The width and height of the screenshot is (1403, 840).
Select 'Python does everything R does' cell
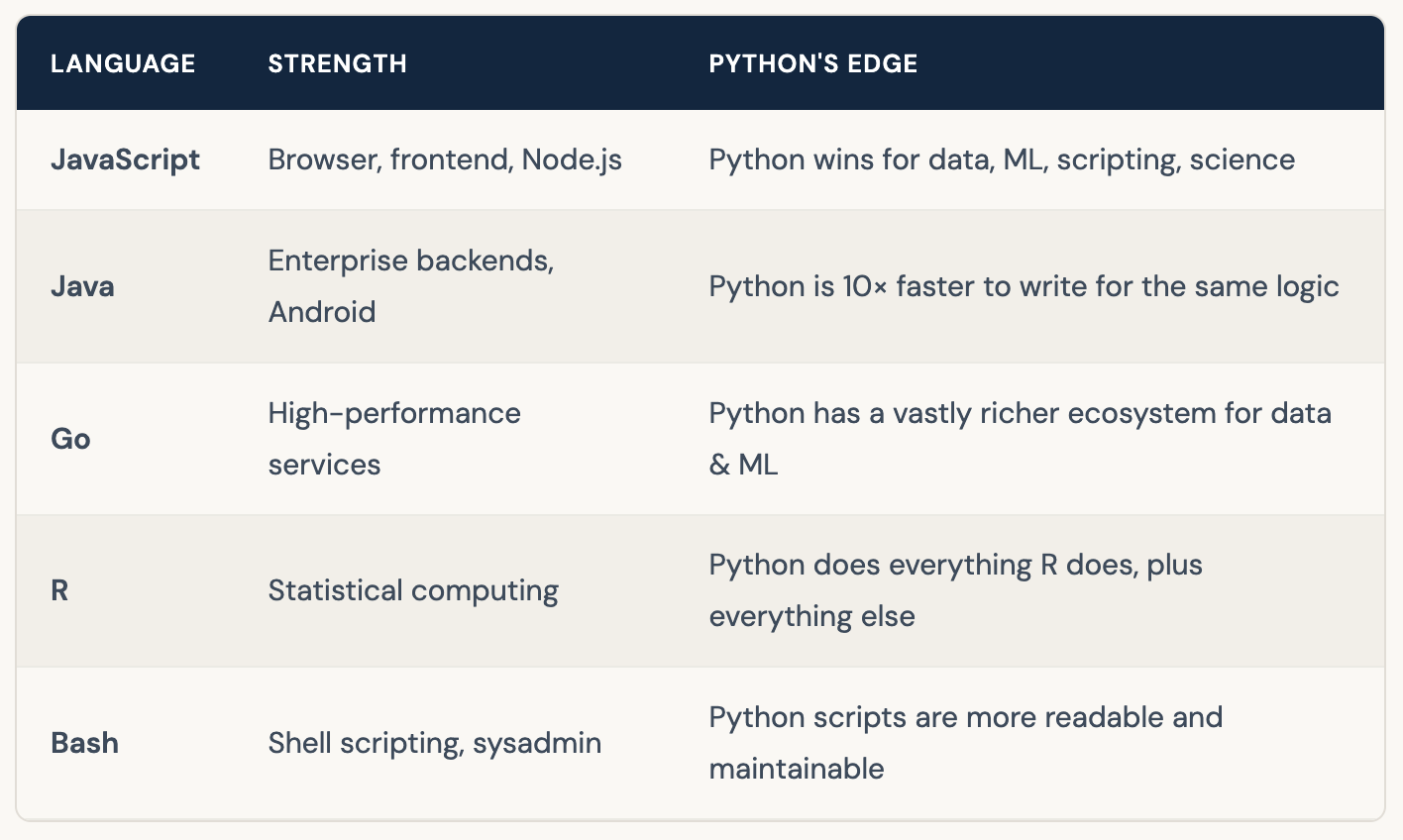pyautogui.click(x=955, y=590)
